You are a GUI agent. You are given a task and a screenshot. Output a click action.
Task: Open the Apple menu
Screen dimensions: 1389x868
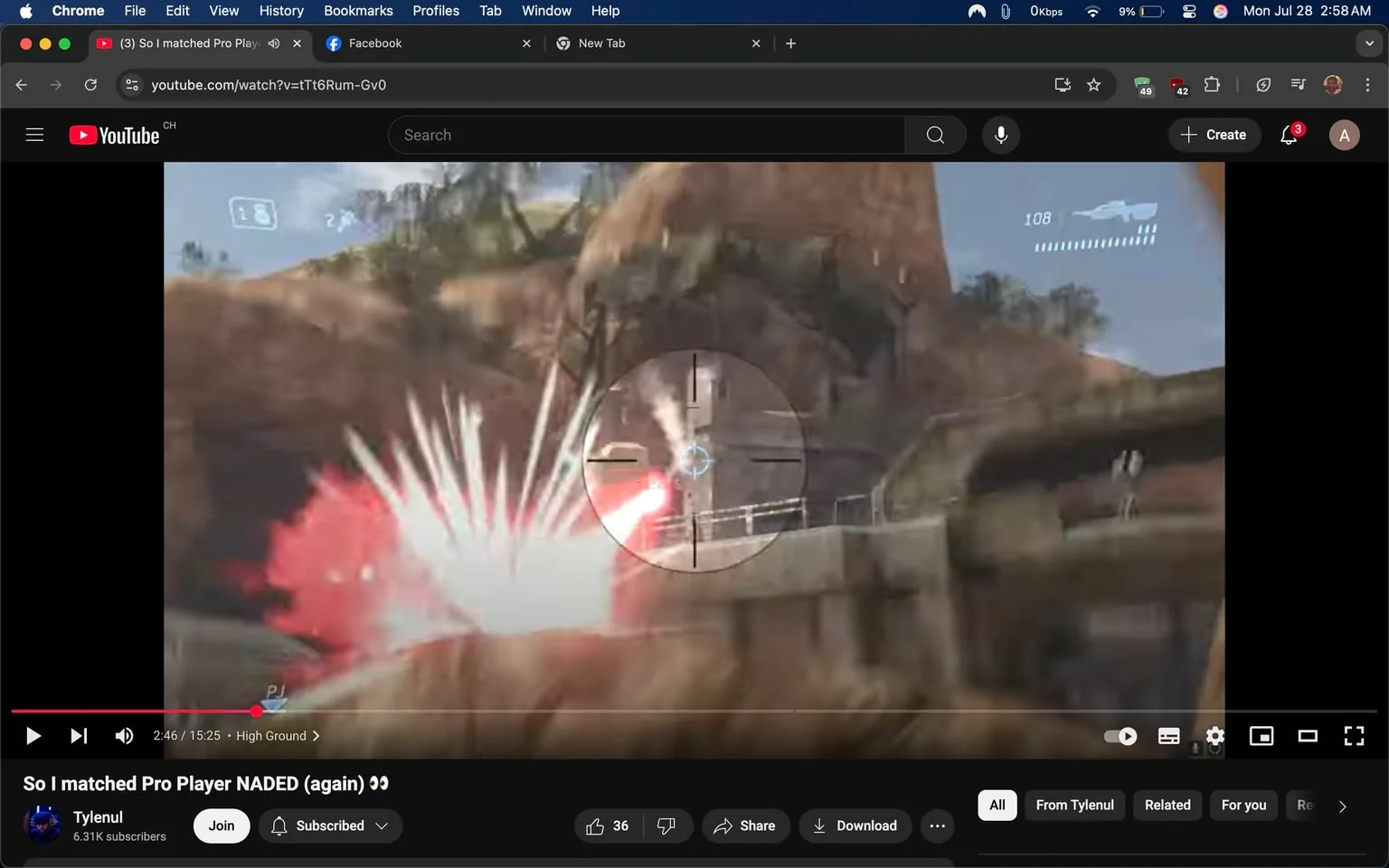pyautogui.click(x=25, y=11)
